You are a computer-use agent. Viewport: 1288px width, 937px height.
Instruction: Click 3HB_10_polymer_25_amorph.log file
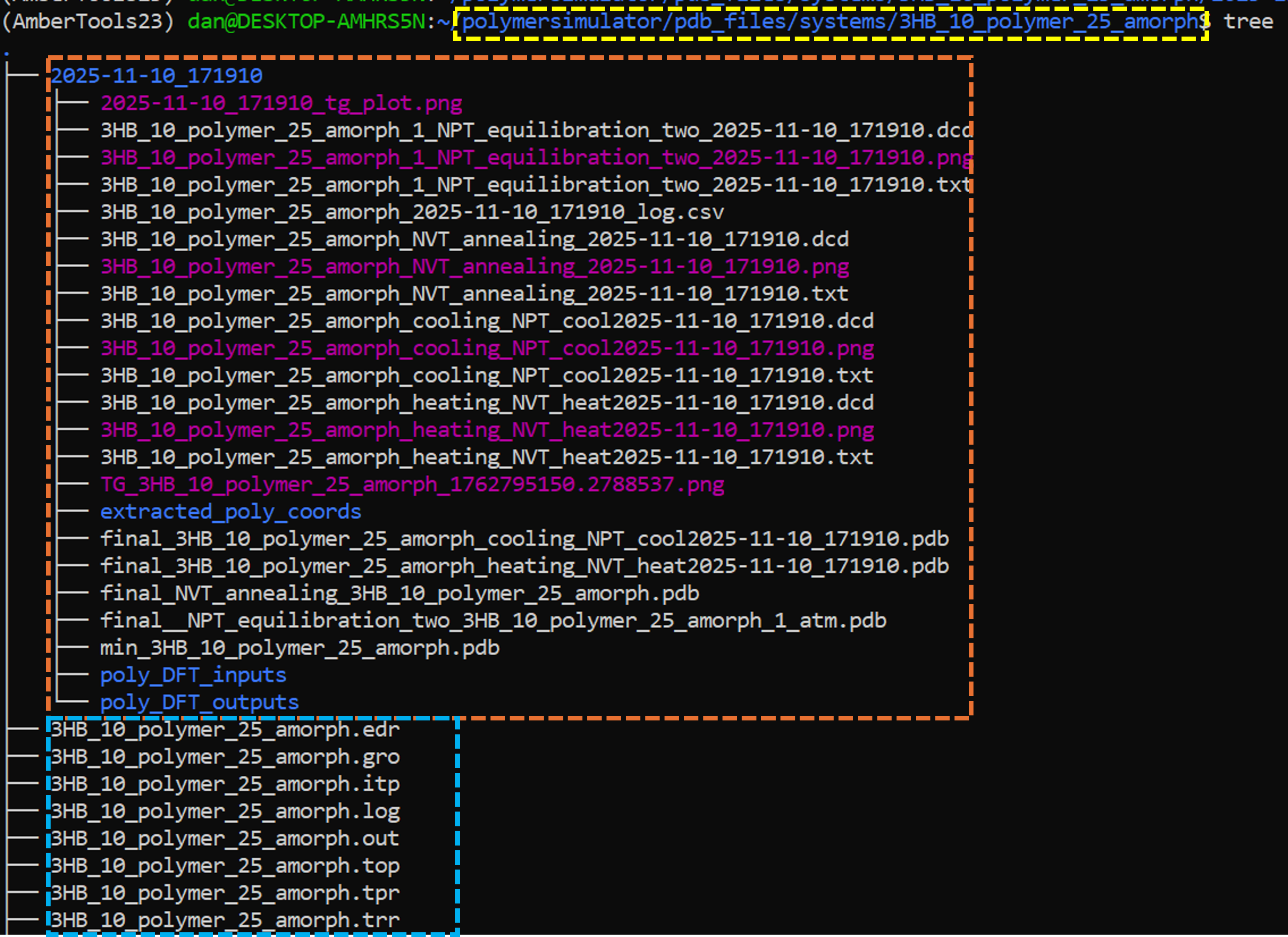click(225, 811)
